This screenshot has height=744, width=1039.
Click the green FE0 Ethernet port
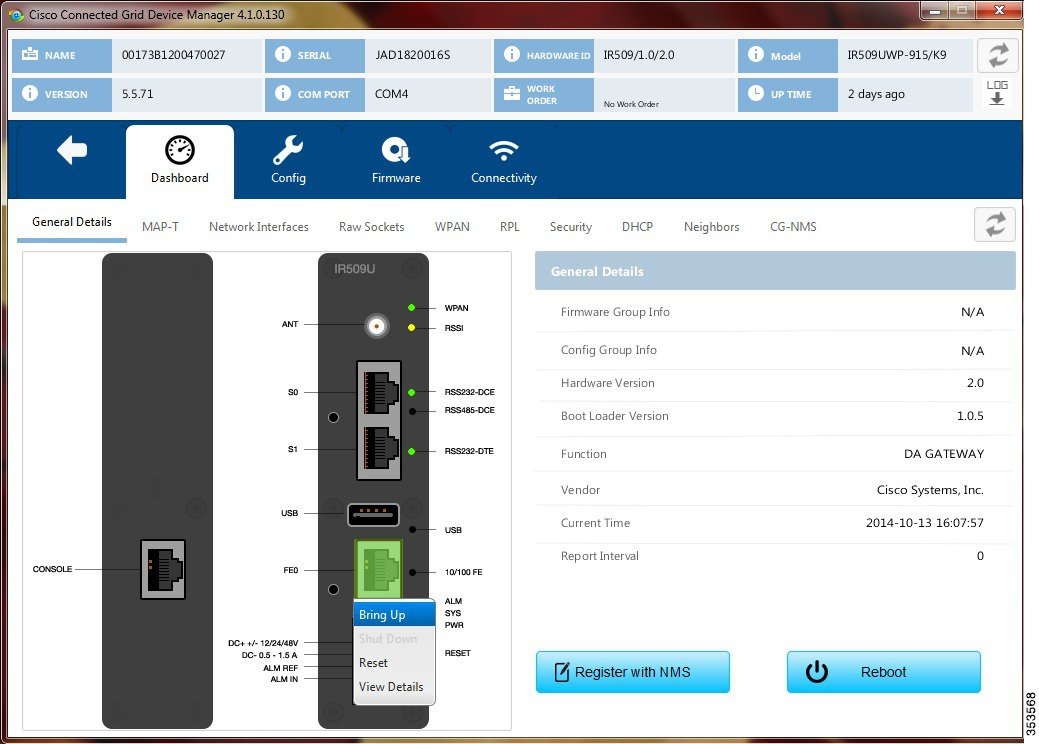point(379,570)
